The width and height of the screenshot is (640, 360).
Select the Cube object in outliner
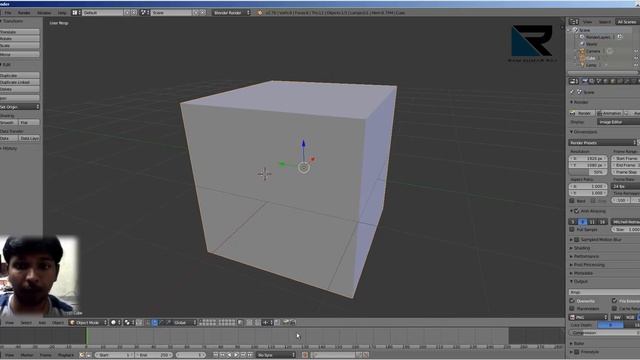591,58
